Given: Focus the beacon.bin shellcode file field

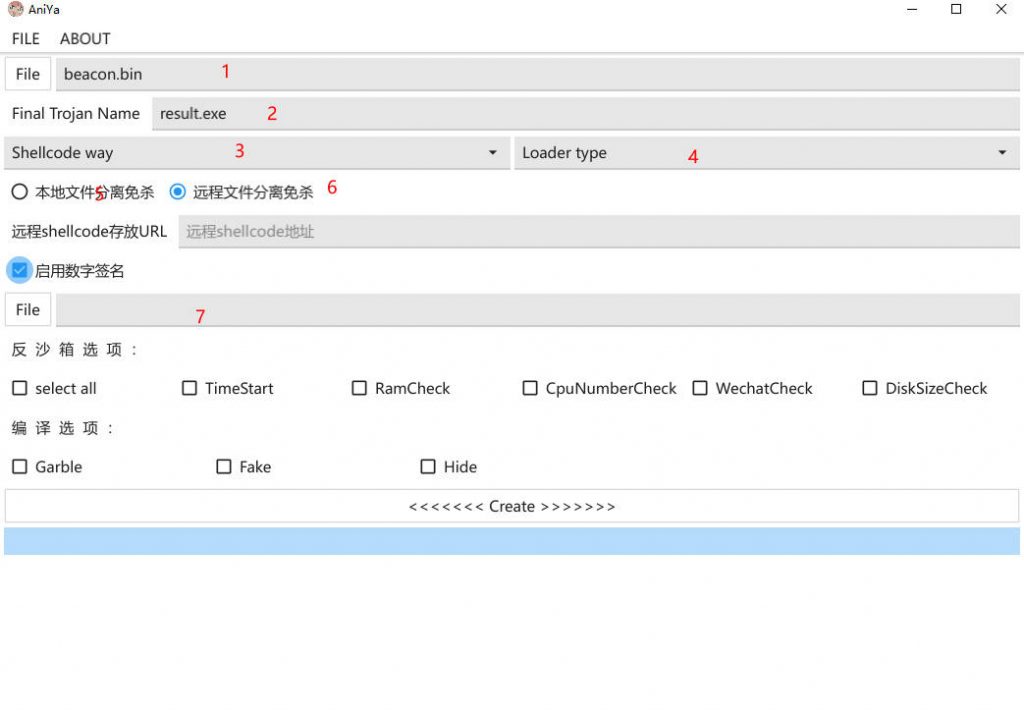Looking at the screenshot, I should pyautogui.click(x=537, y=74).
